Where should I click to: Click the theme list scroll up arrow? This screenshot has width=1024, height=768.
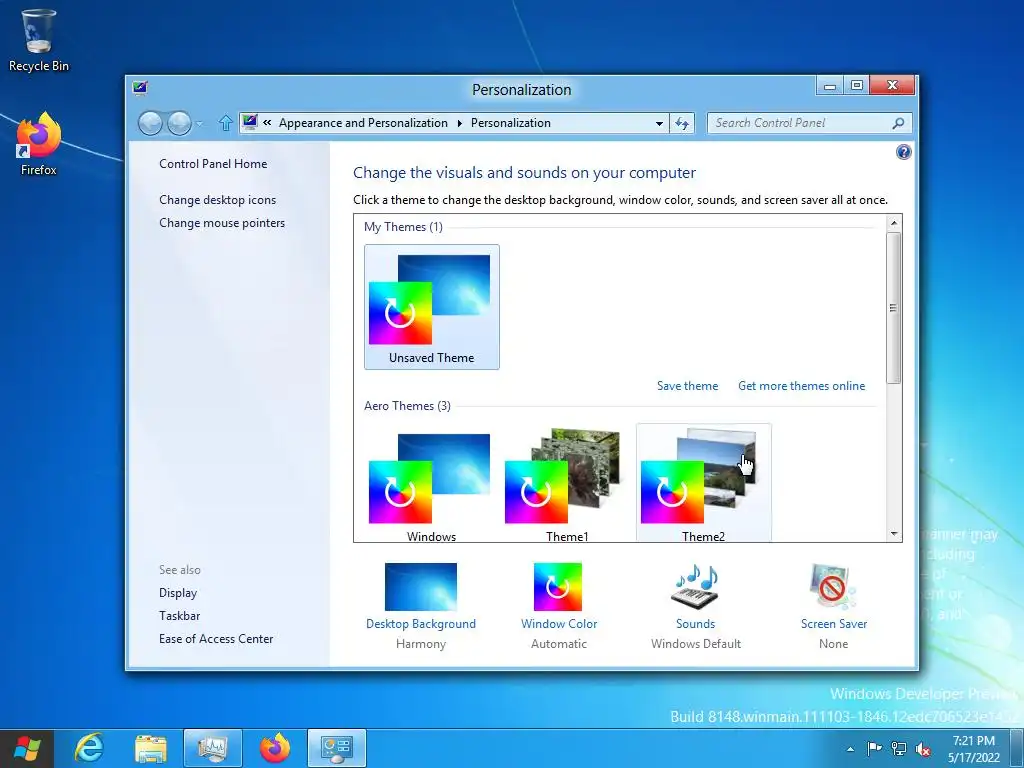click(x=893, y=223)
